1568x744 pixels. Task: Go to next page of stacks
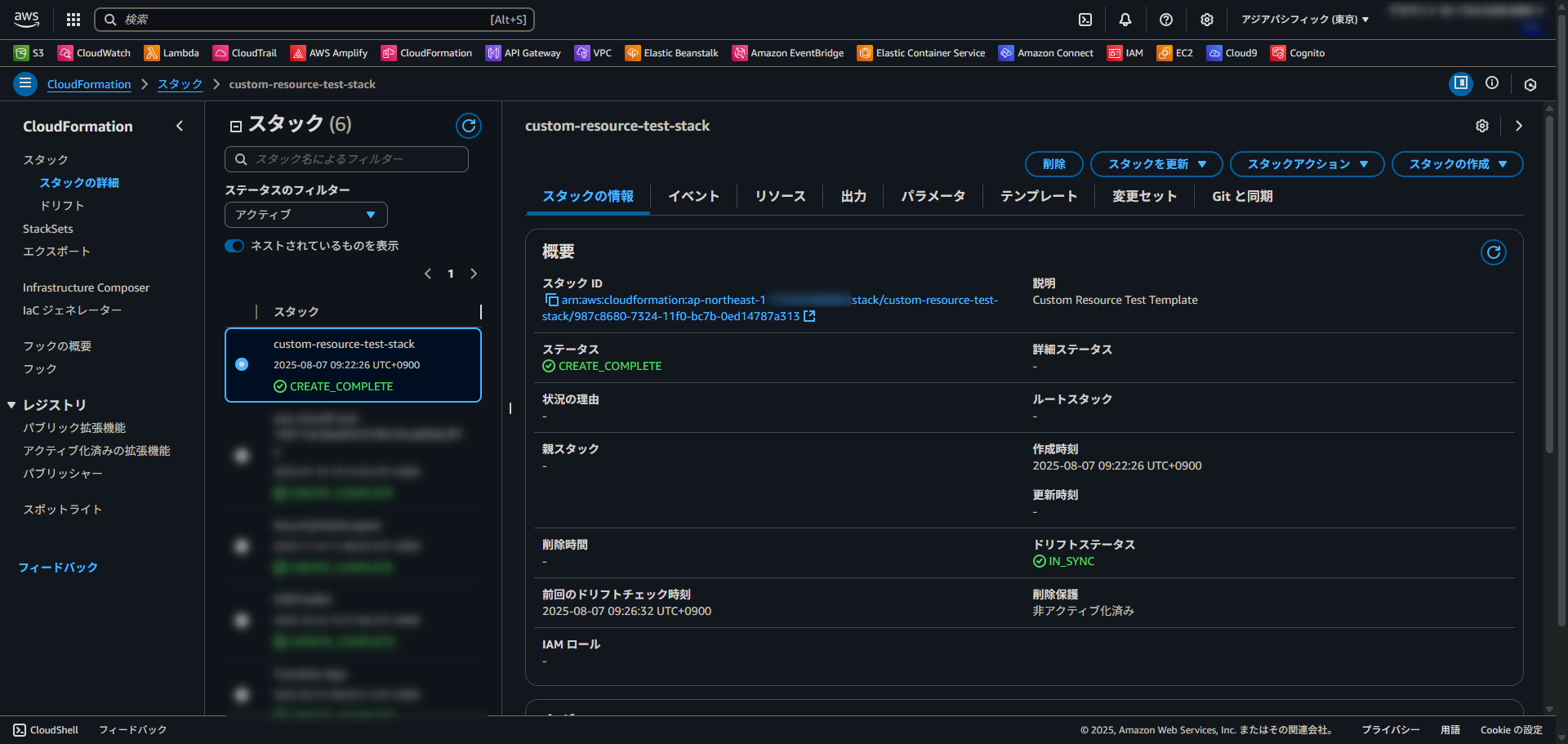click(474, 274)
